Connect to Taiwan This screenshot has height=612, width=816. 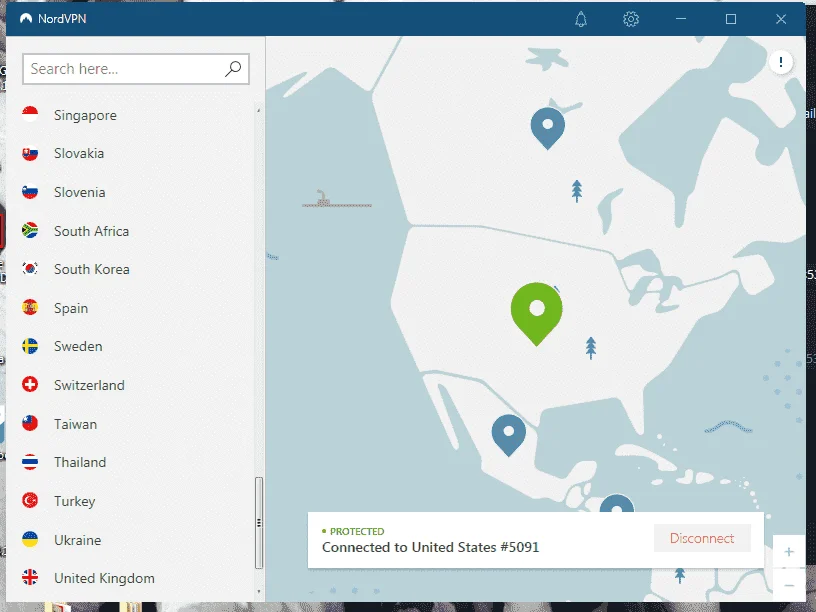75,424
